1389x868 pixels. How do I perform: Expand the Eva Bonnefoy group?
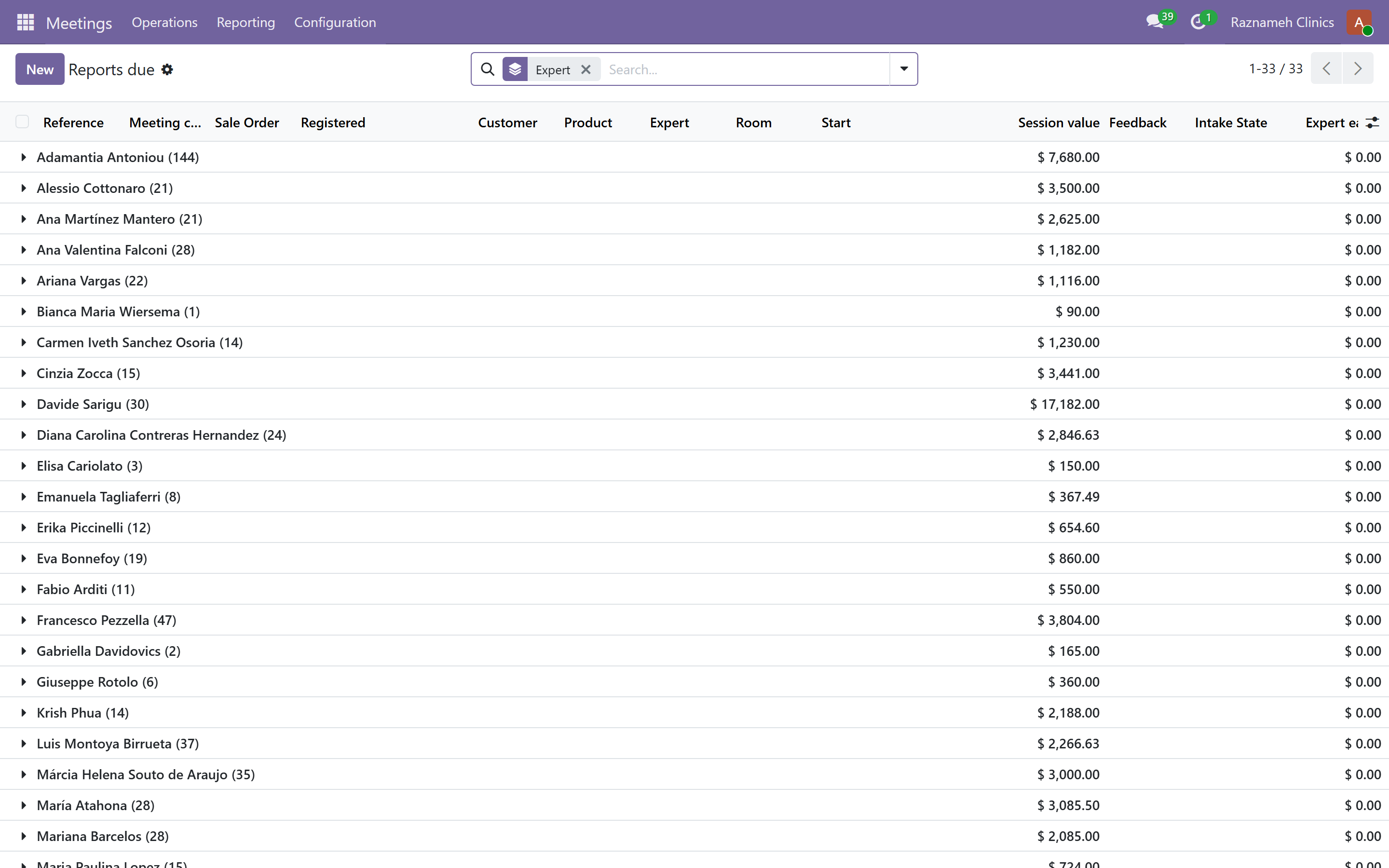(24, 558)
